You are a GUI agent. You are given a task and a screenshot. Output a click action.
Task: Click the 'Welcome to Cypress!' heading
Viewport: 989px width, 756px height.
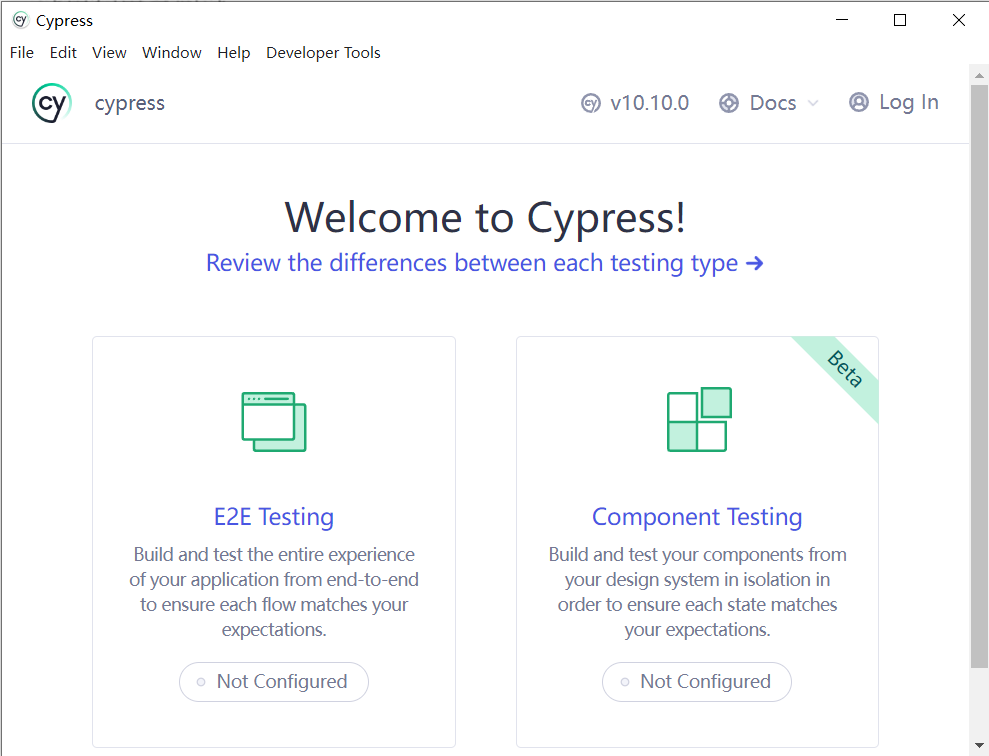[484, 218]
